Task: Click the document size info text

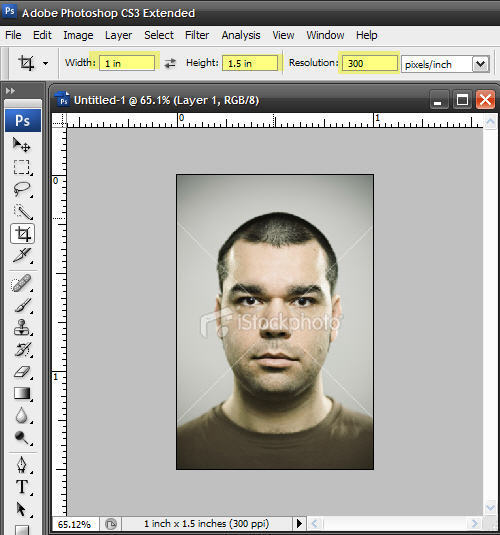Action: click(x=207, y=524)
